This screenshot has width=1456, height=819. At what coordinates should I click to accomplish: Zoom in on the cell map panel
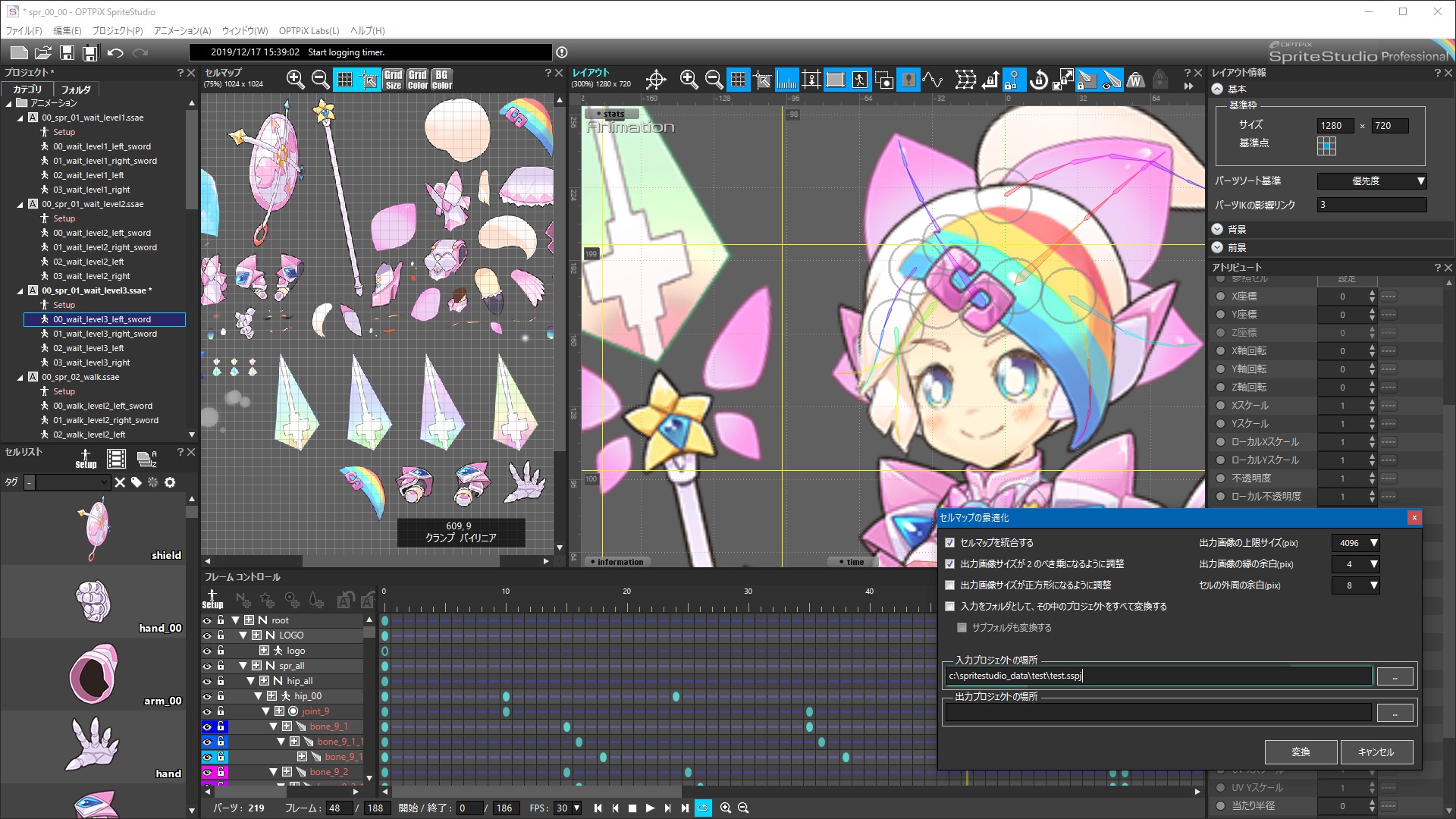(296, 79)
